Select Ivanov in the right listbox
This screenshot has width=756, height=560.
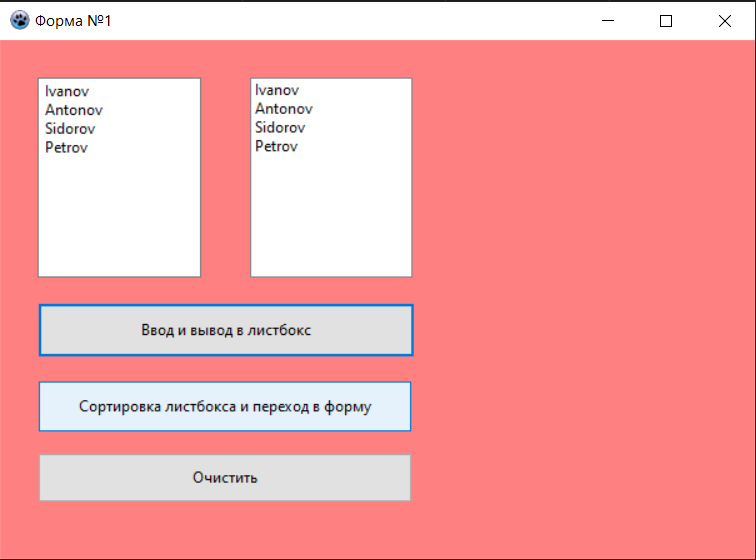coord(277,90)
